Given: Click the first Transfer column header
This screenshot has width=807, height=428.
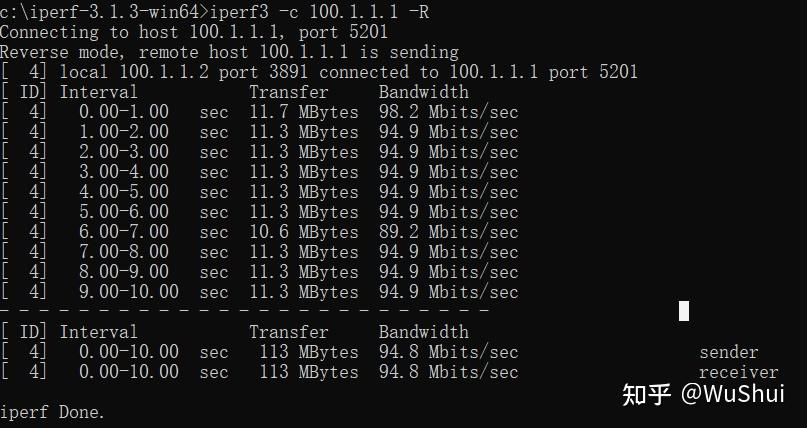Looking at the screenshot, I should 289,92.
